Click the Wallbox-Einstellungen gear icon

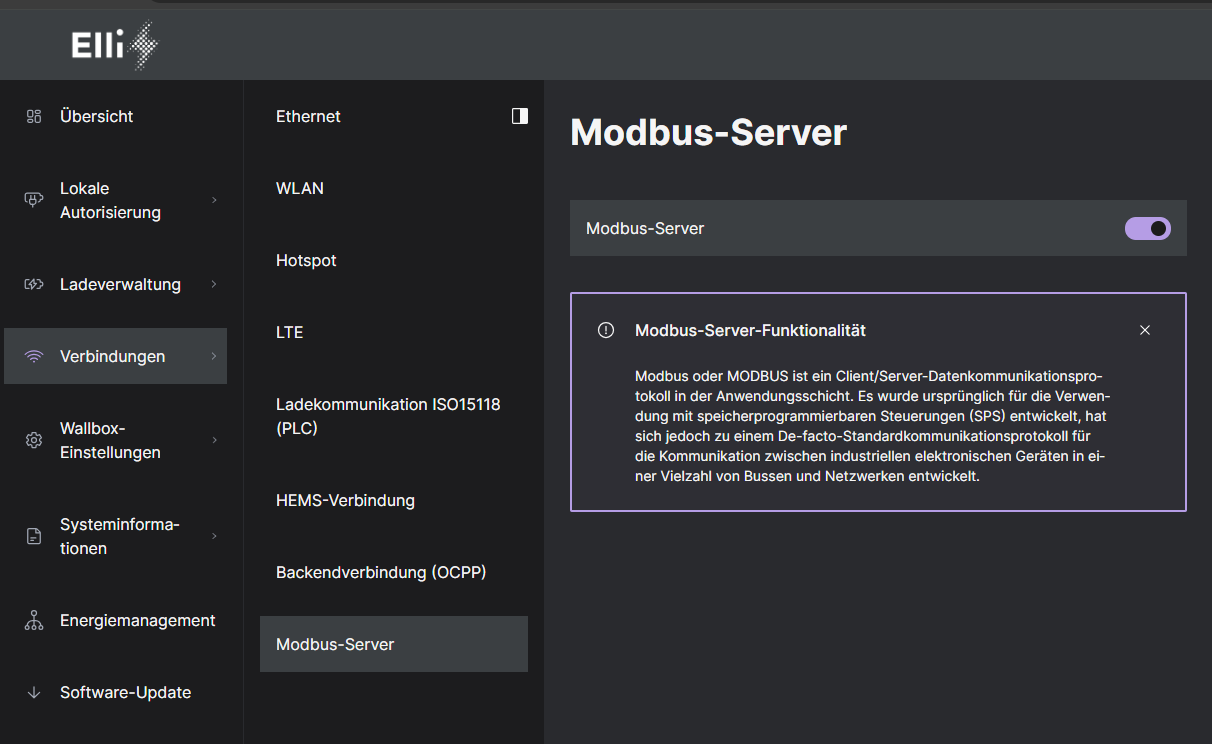[x=34, y=440]
